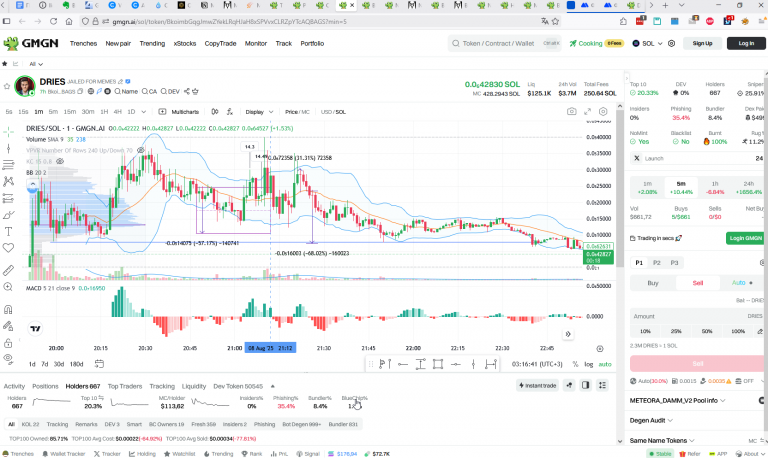This screenshot has height=458, width=768.
Task: Click Login GMGN green button
Action: click(x=745, y=238)
